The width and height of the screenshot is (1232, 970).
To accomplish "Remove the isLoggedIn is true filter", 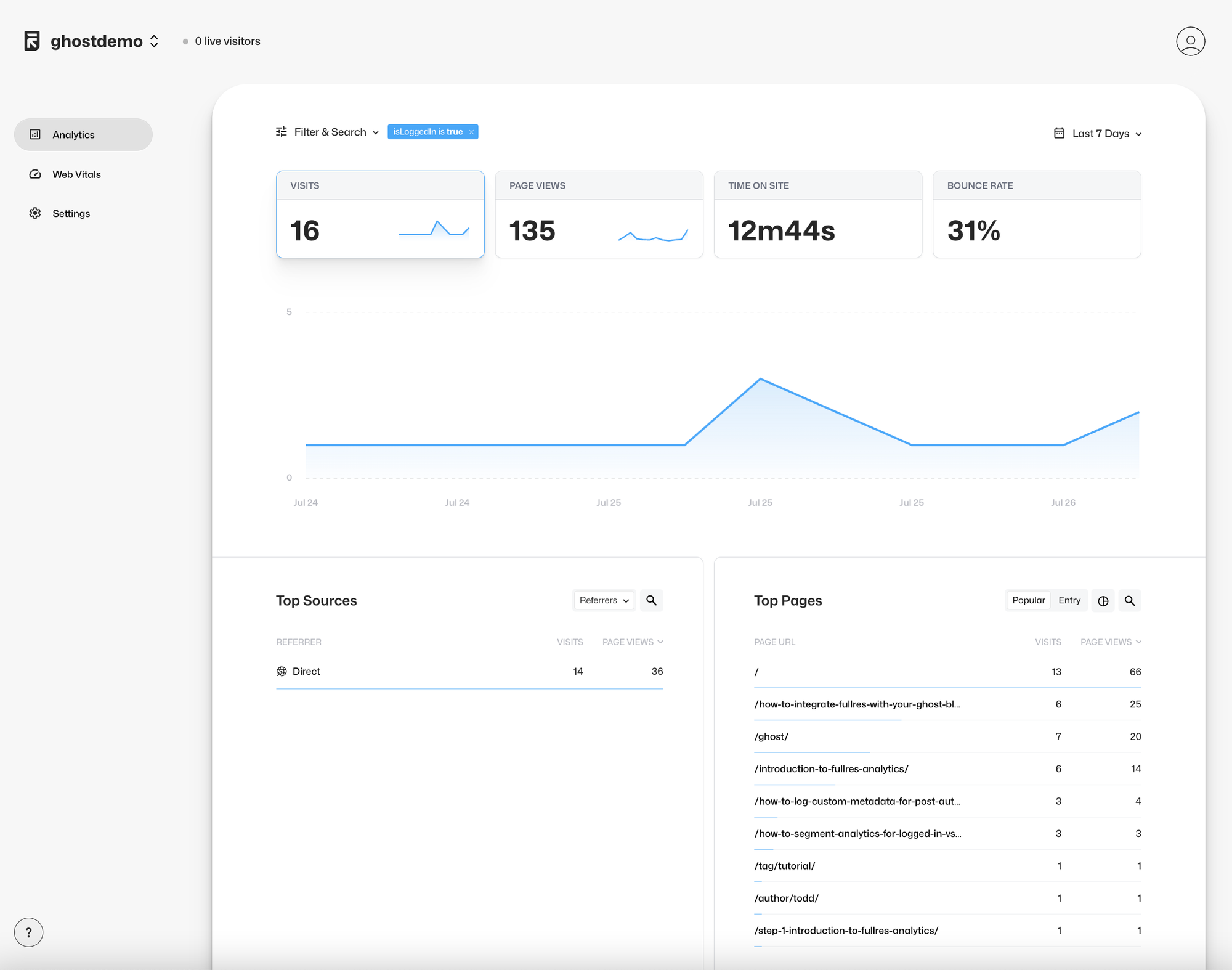I will coord(471,132).
